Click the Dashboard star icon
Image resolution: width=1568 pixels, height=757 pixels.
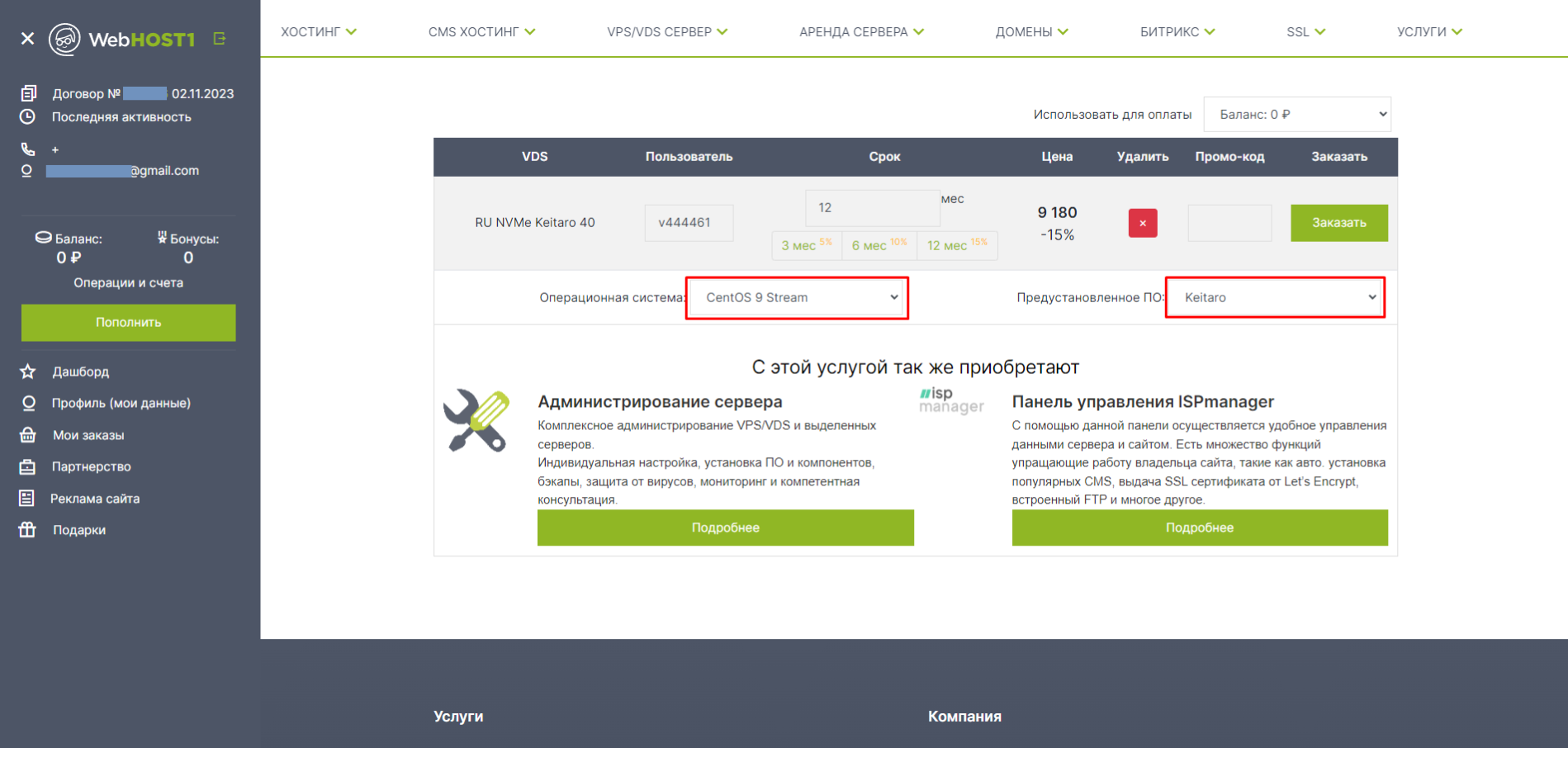27,371
